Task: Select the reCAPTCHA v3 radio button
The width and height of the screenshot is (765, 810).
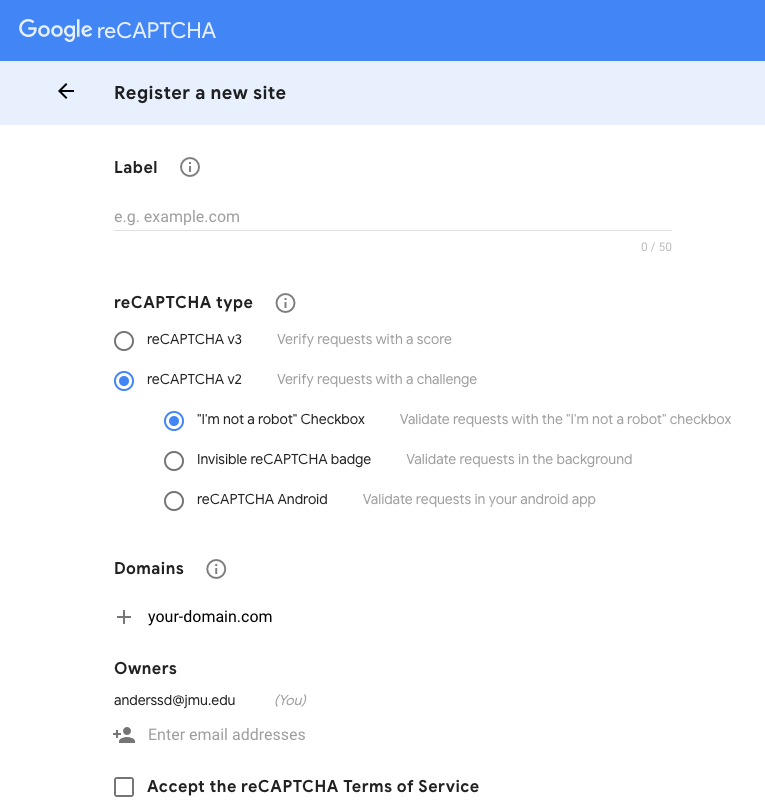Action: (x=124, y=341)
